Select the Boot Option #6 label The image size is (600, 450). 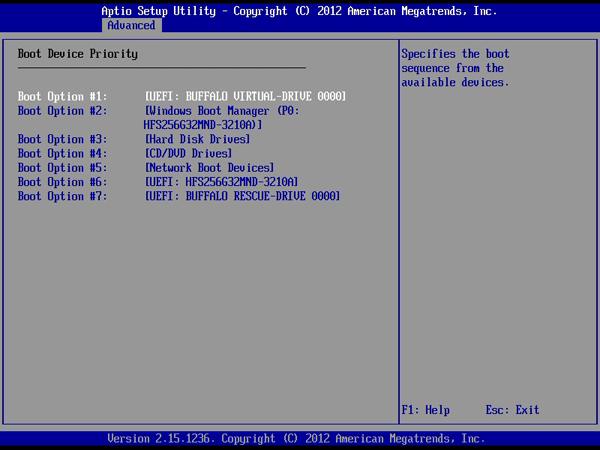[x=62, y=182]
